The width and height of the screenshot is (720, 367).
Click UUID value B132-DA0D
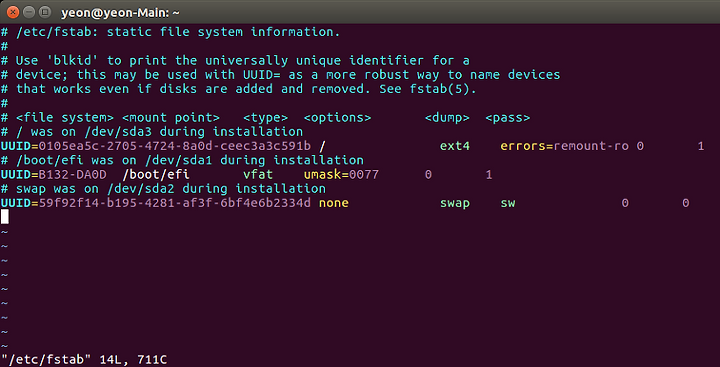click(x=73, y=175)
